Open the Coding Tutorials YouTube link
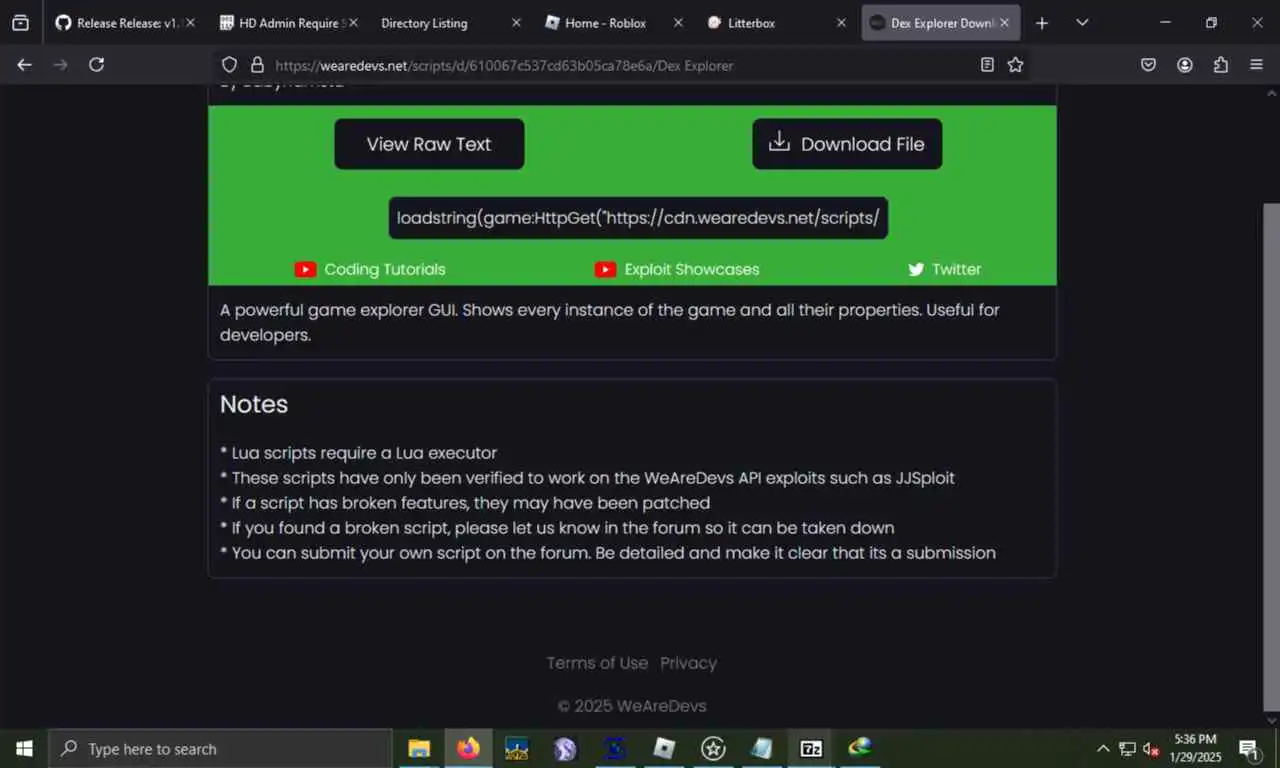1280x768 pixels. tap(370, 269)
